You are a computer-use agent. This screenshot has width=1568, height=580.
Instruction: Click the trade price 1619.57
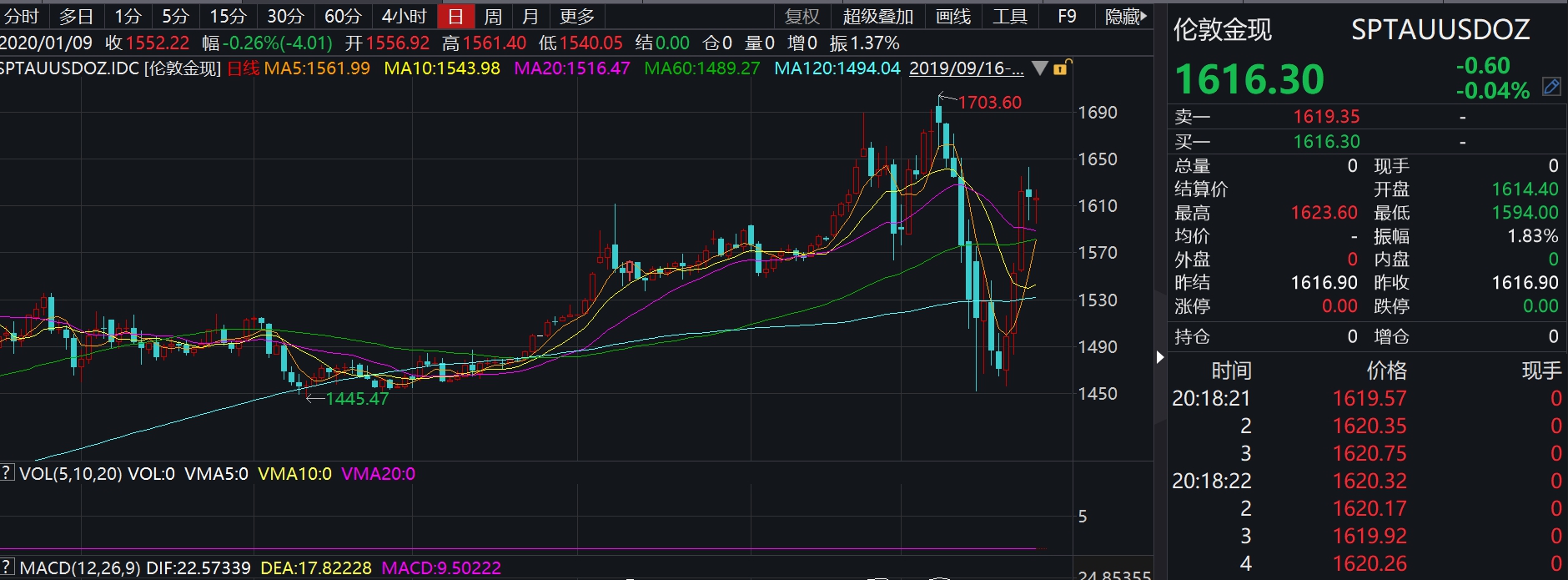(1369, 399)
